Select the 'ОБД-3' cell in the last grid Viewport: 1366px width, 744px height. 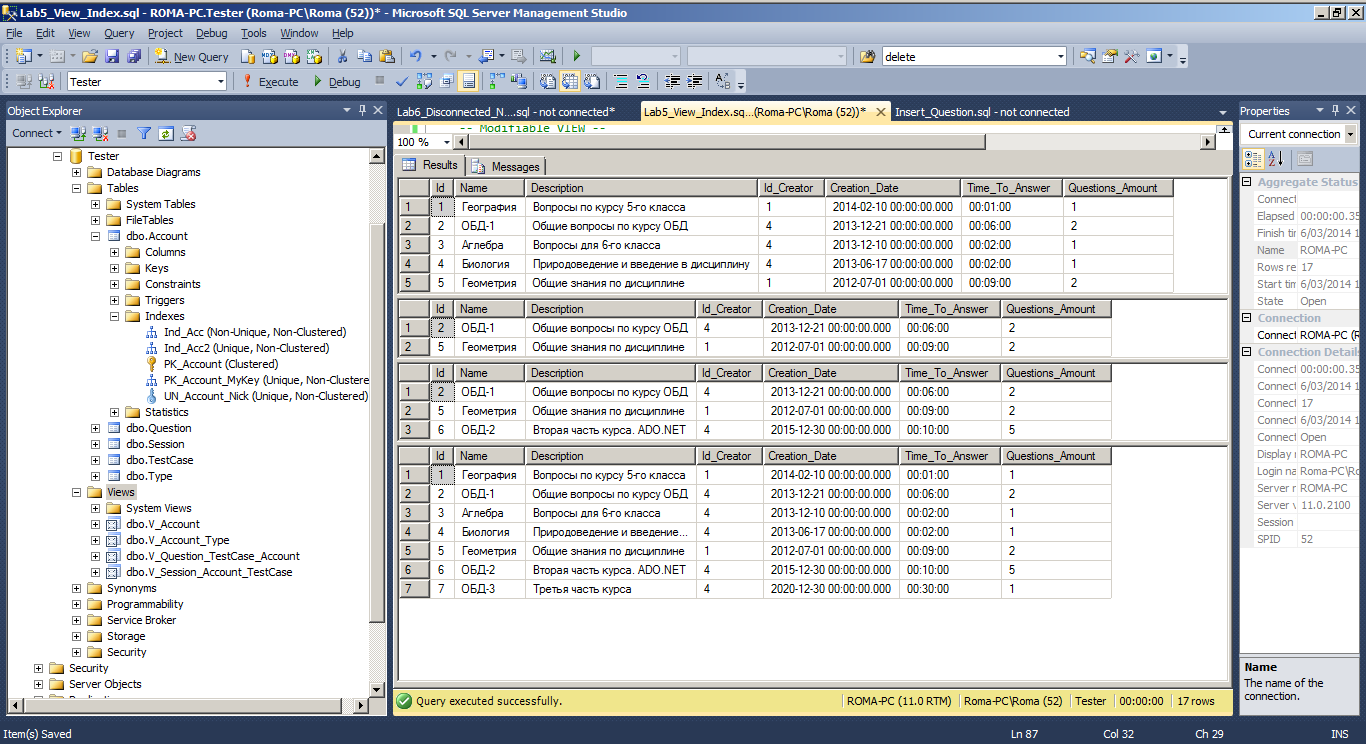pyautogui.click(x=489, y=589)
